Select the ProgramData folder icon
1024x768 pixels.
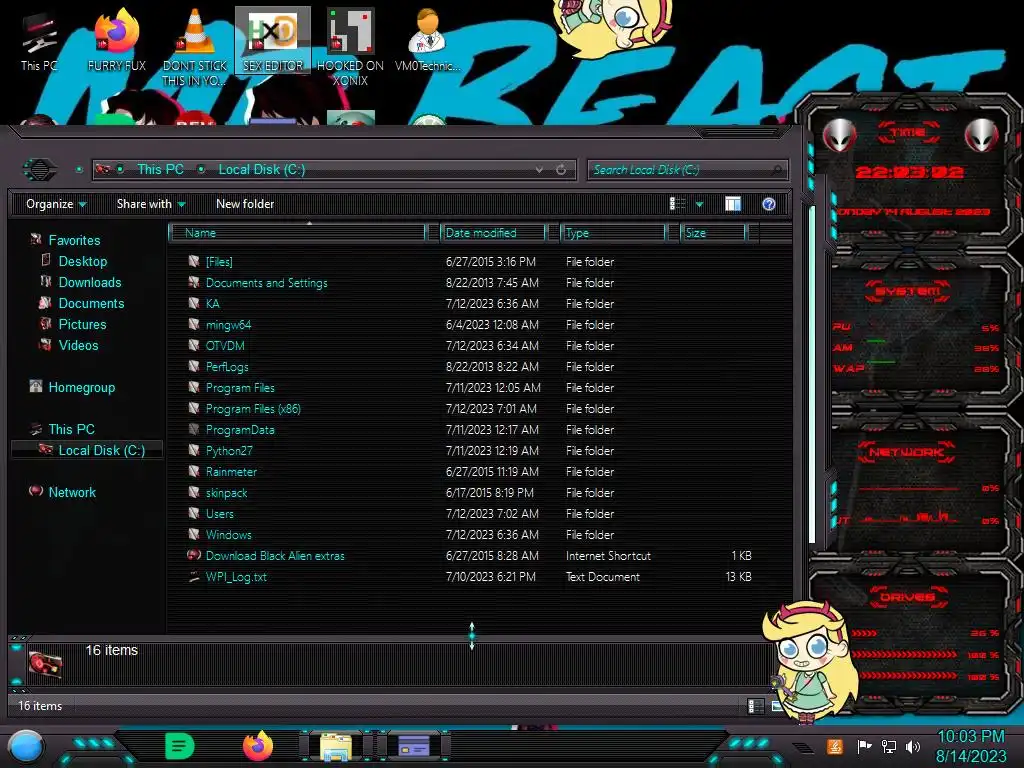click(x=194, y=429)
